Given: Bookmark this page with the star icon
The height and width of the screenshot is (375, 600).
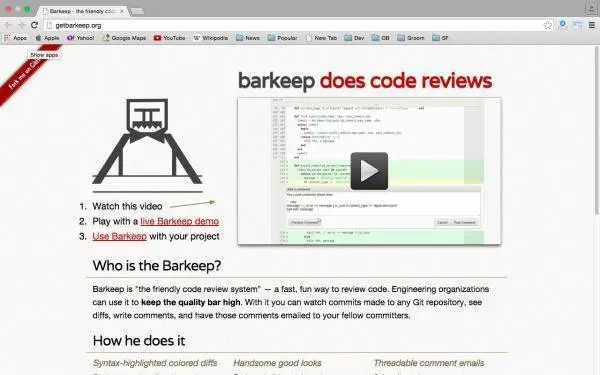Looking at the screenshot, I should pyautogui.click(x=548, y=25).
